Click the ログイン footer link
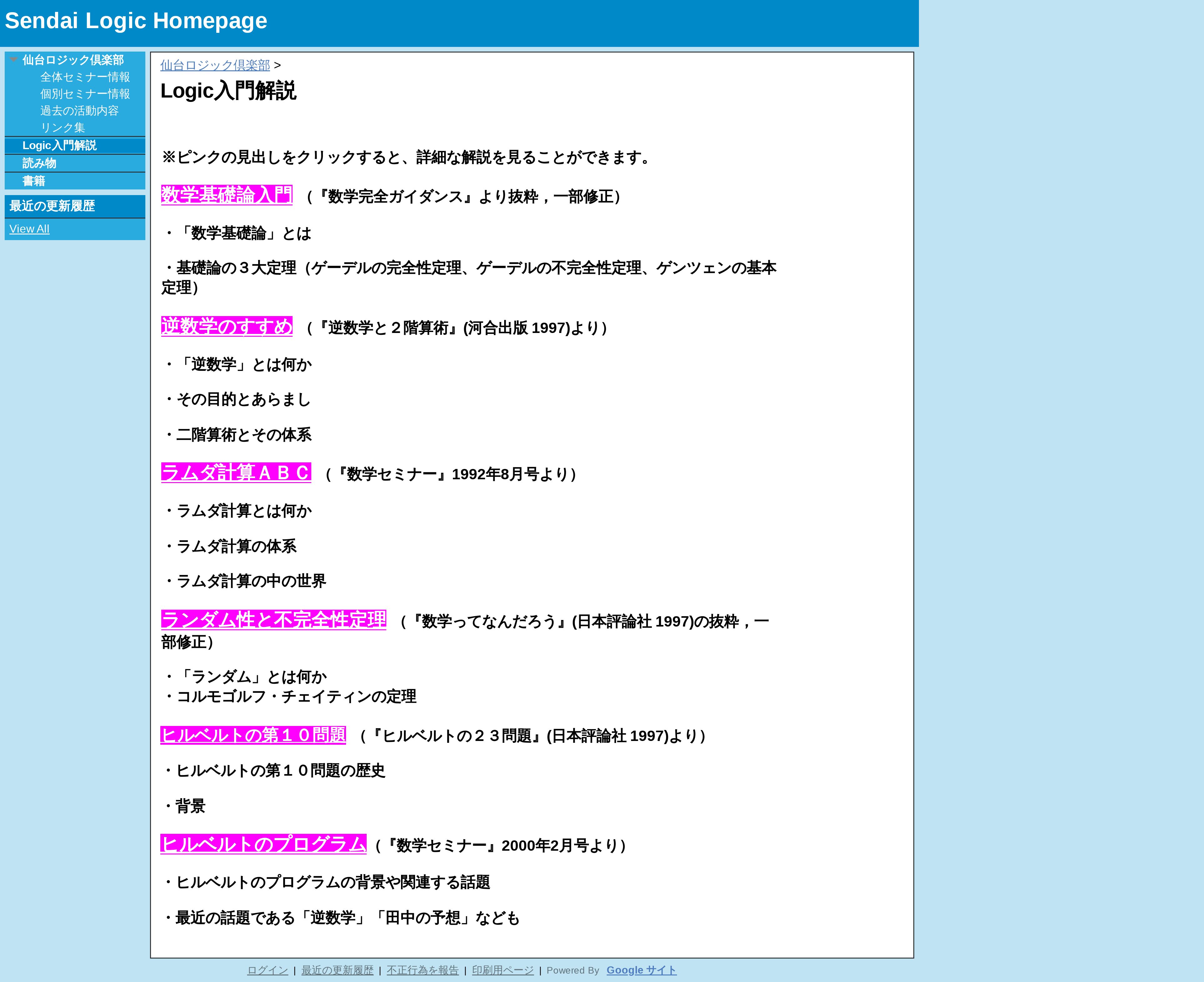This screenshot has height=982, width=1204. (268, 971)
